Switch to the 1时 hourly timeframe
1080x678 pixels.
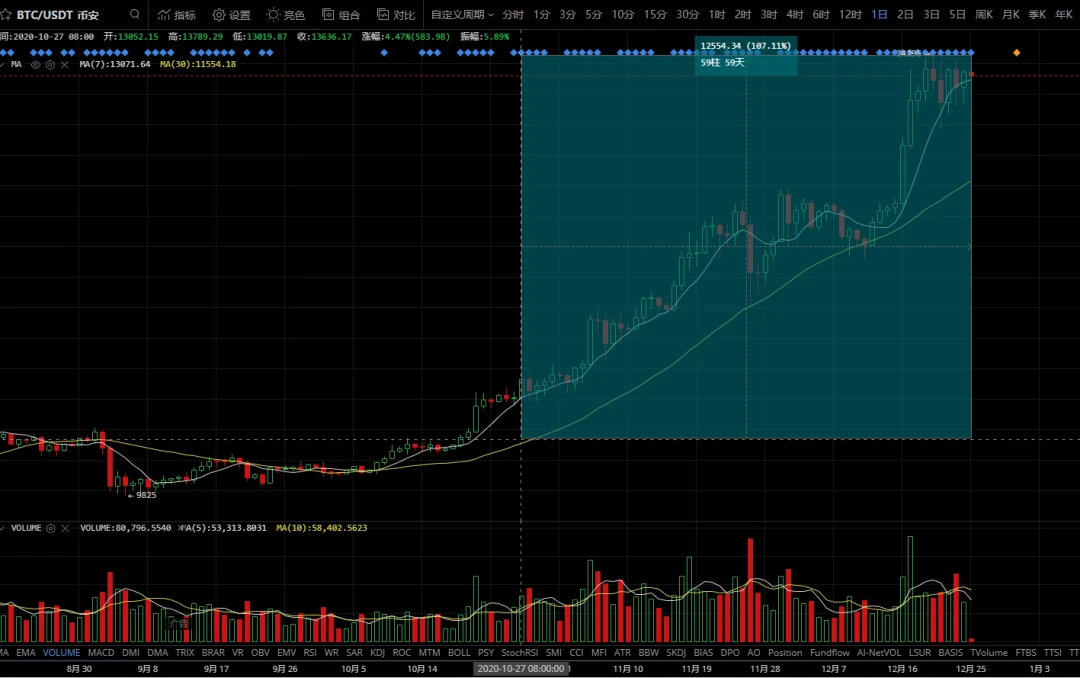click(x=717, y=14)
